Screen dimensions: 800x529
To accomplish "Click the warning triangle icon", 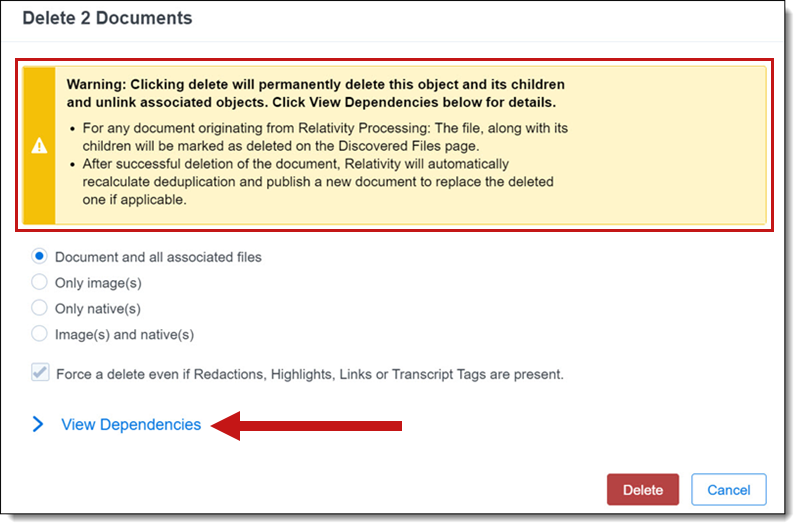I will pyautogui.click(x=39, y=146).
